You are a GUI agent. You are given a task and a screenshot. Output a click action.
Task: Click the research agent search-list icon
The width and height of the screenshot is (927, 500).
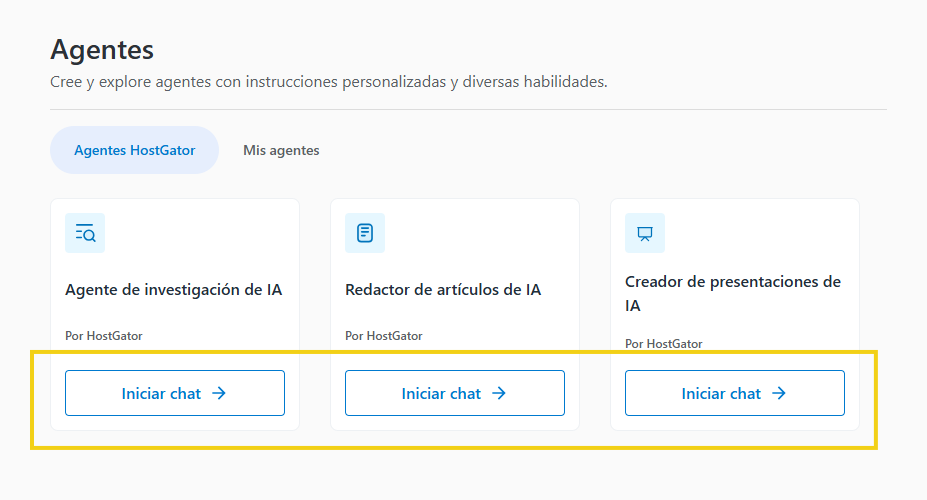[85, 233]
